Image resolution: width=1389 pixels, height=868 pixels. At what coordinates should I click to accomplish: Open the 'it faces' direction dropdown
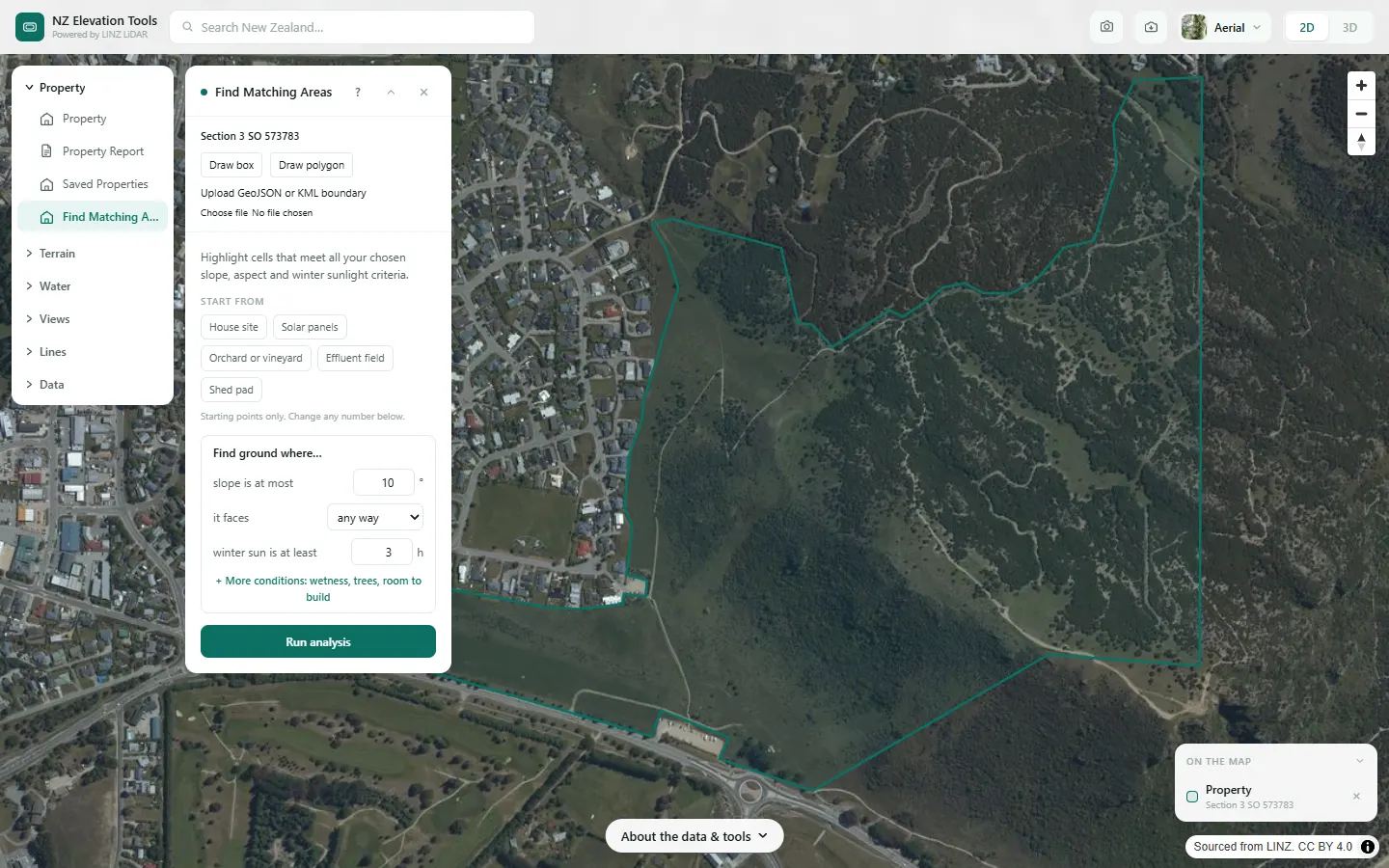[375, 518]
